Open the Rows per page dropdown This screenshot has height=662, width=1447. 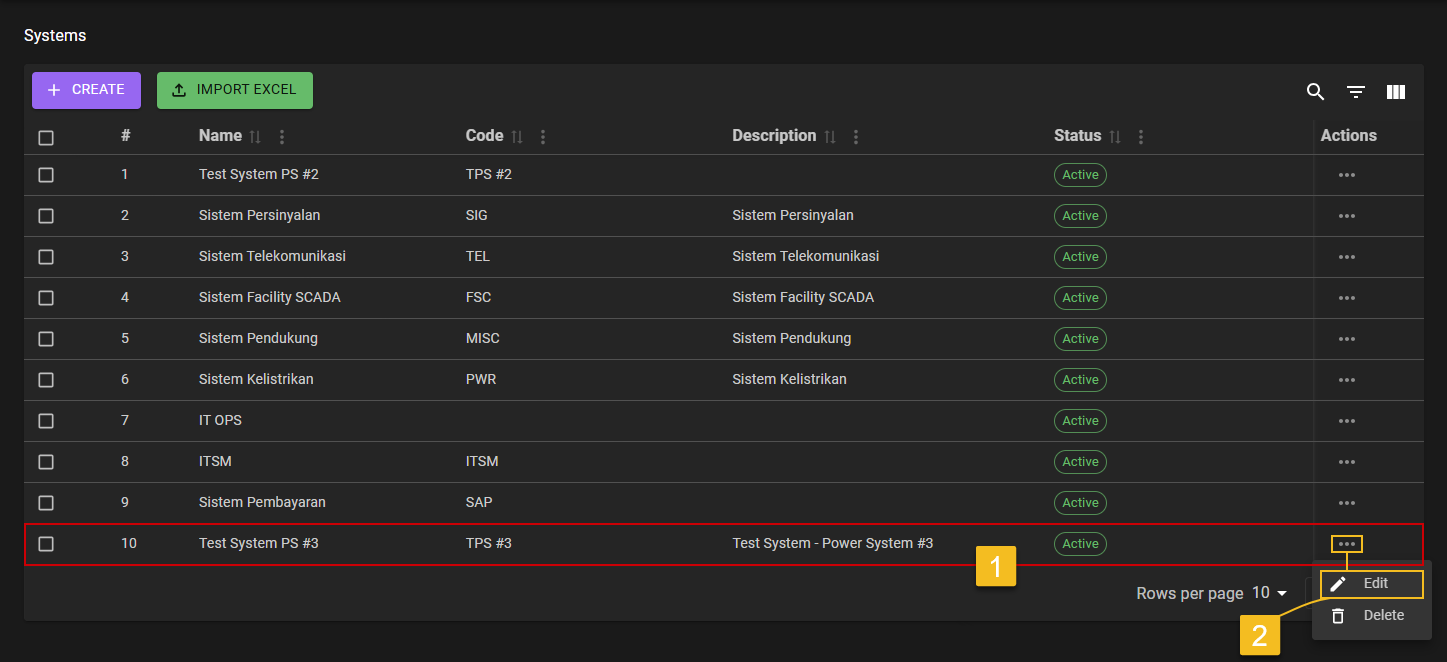(x=1268, y=592)
